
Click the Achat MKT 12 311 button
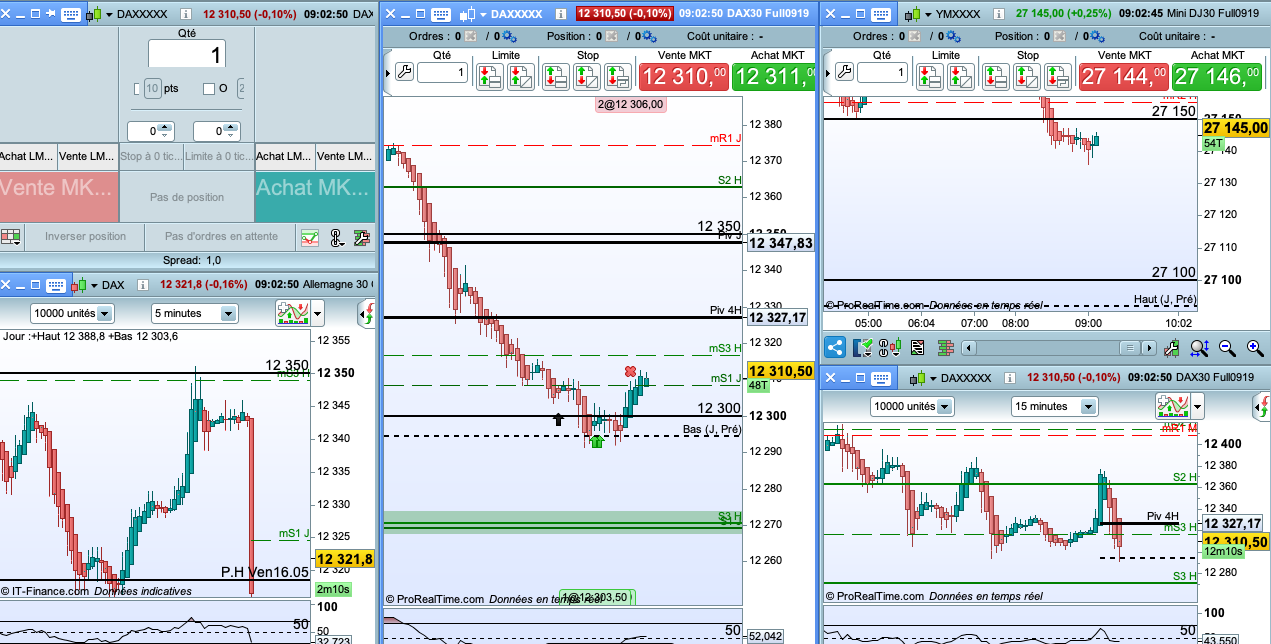tap(774, 77)
